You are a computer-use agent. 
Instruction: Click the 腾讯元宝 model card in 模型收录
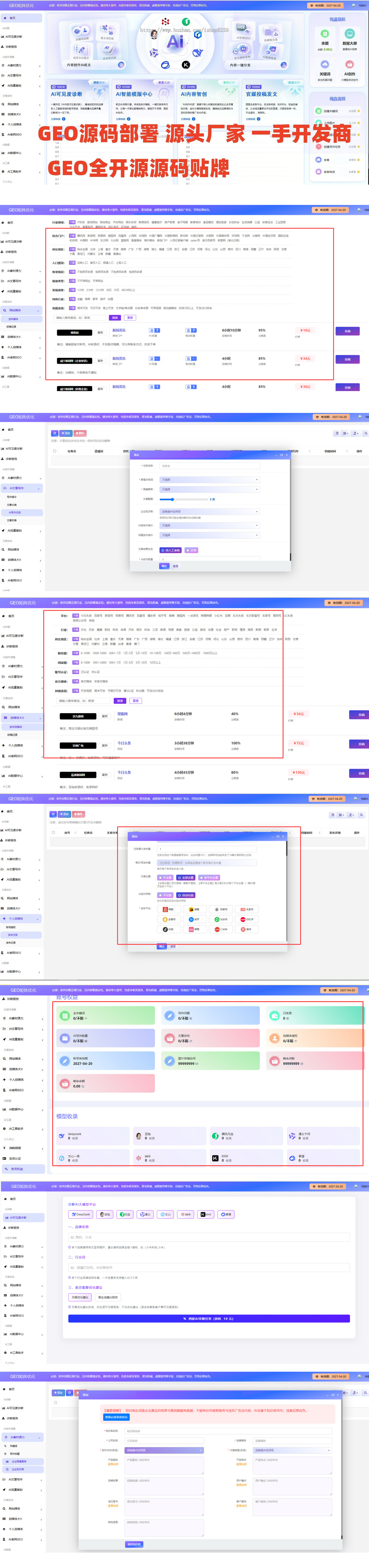246,1136
